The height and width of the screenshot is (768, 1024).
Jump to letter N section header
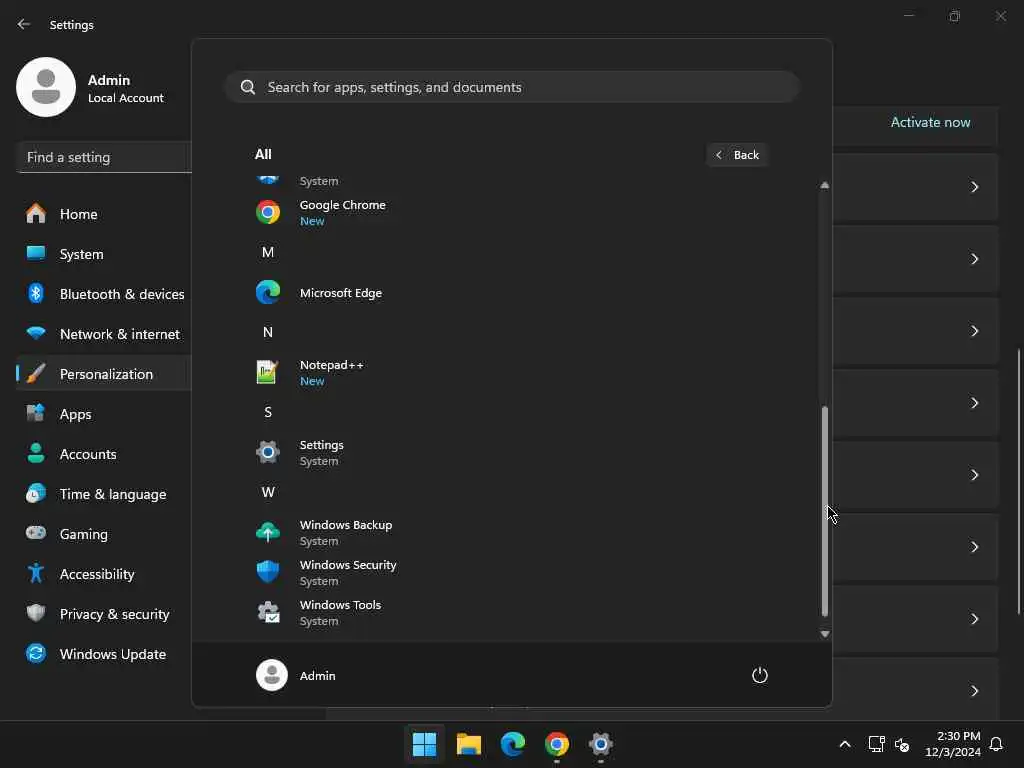[x=268, y=332]
